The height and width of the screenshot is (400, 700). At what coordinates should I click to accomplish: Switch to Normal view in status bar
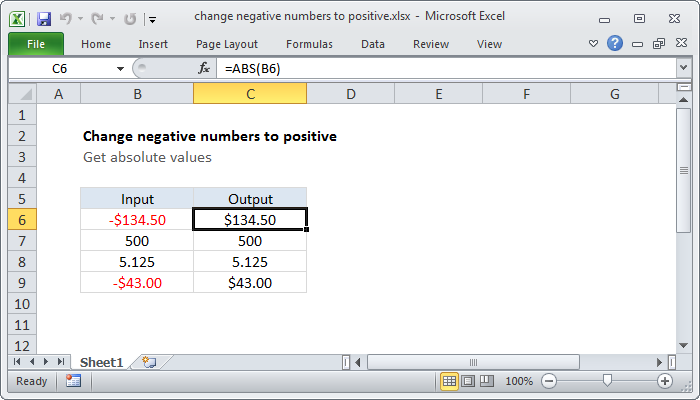click(x=449, y=381)
